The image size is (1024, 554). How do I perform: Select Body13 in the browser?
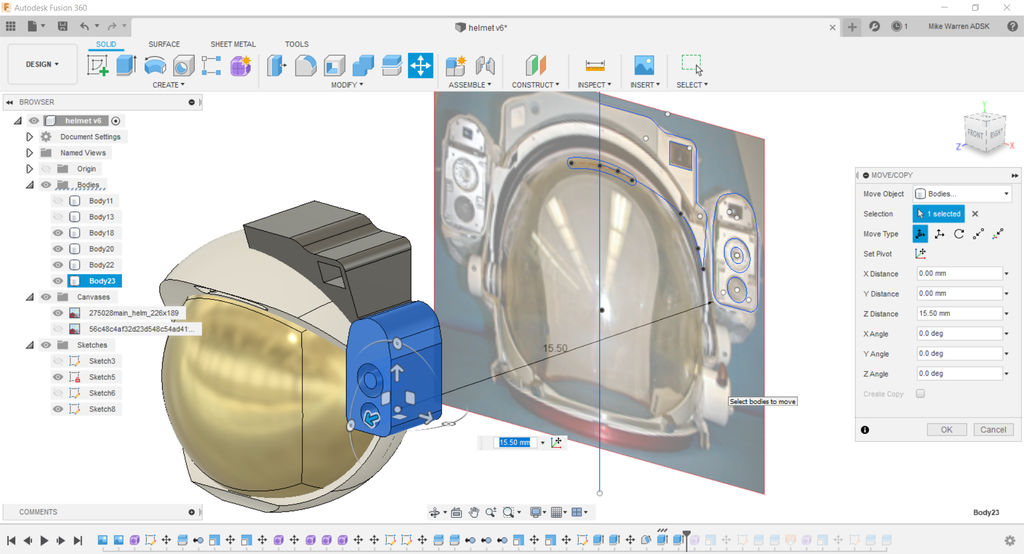coord(101,217)
